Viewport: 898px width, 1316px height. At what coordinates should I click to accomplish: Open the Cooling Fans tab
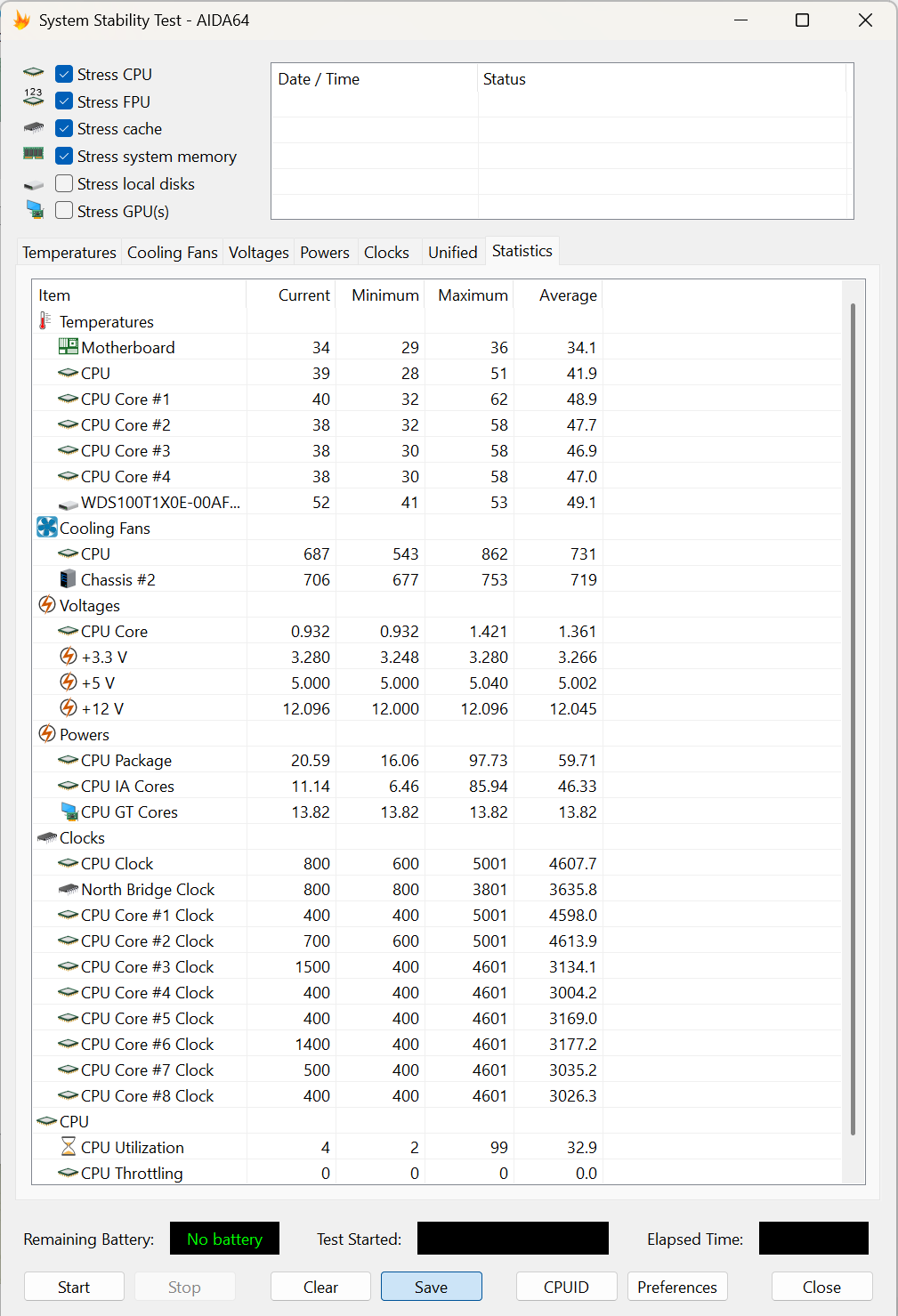[x=173, y=253]
